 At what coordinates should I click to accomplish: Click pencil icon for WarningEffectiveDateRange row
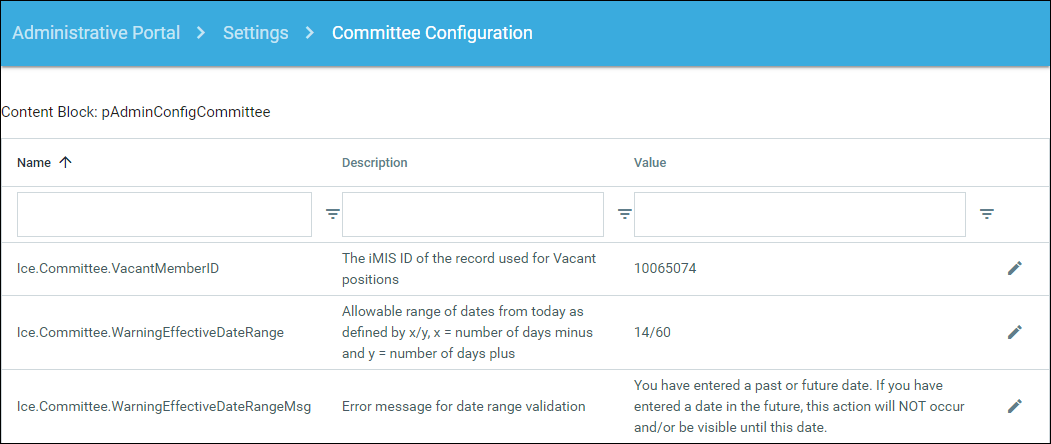pyautogui.click(x=1014, y=332)
